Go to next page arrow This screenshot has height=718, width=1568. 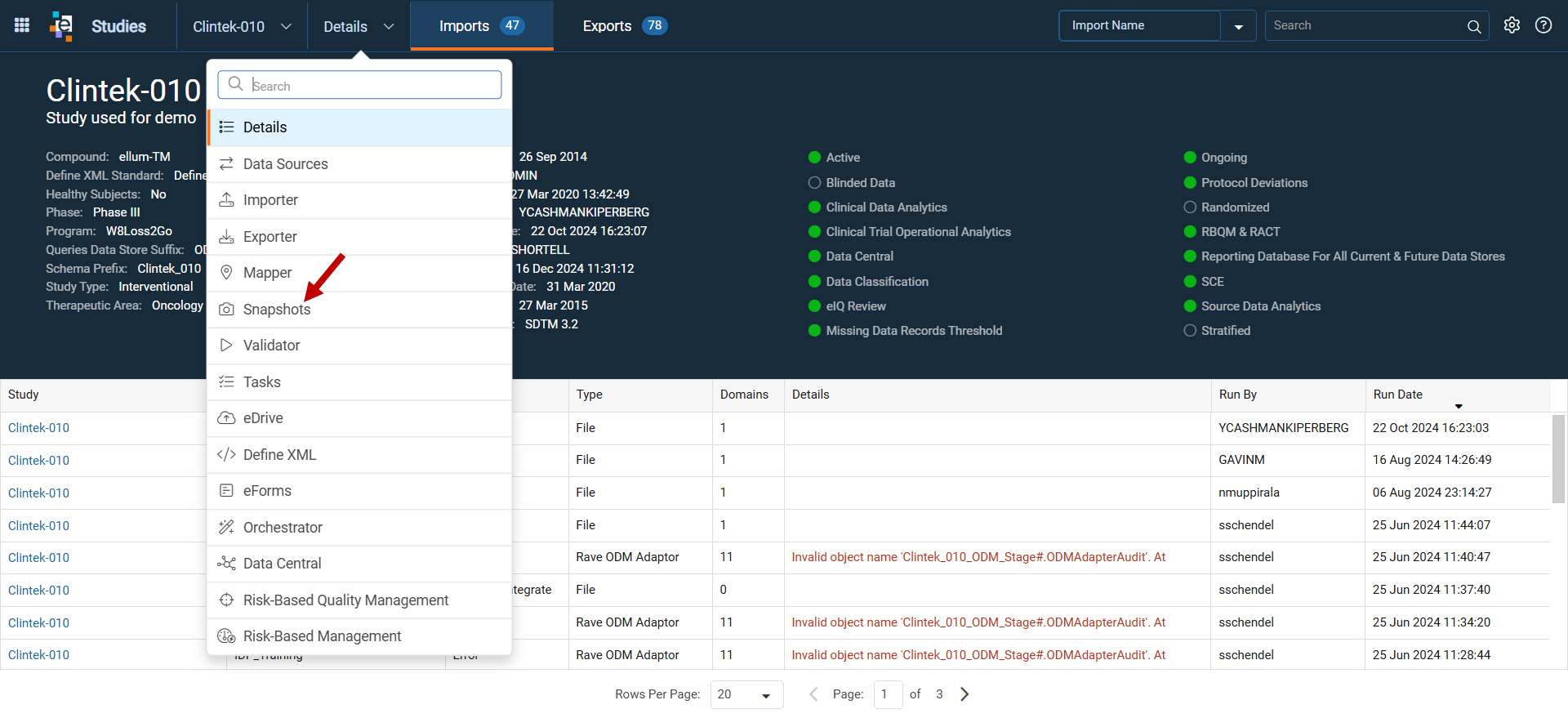(964, 694)
